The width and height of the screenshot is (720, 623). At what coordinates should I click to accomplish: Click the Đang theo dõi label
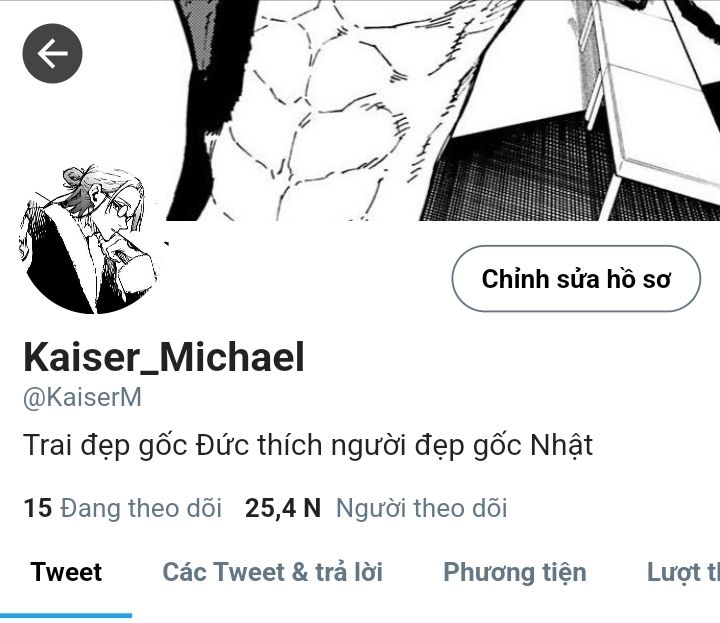coord(141,508)
